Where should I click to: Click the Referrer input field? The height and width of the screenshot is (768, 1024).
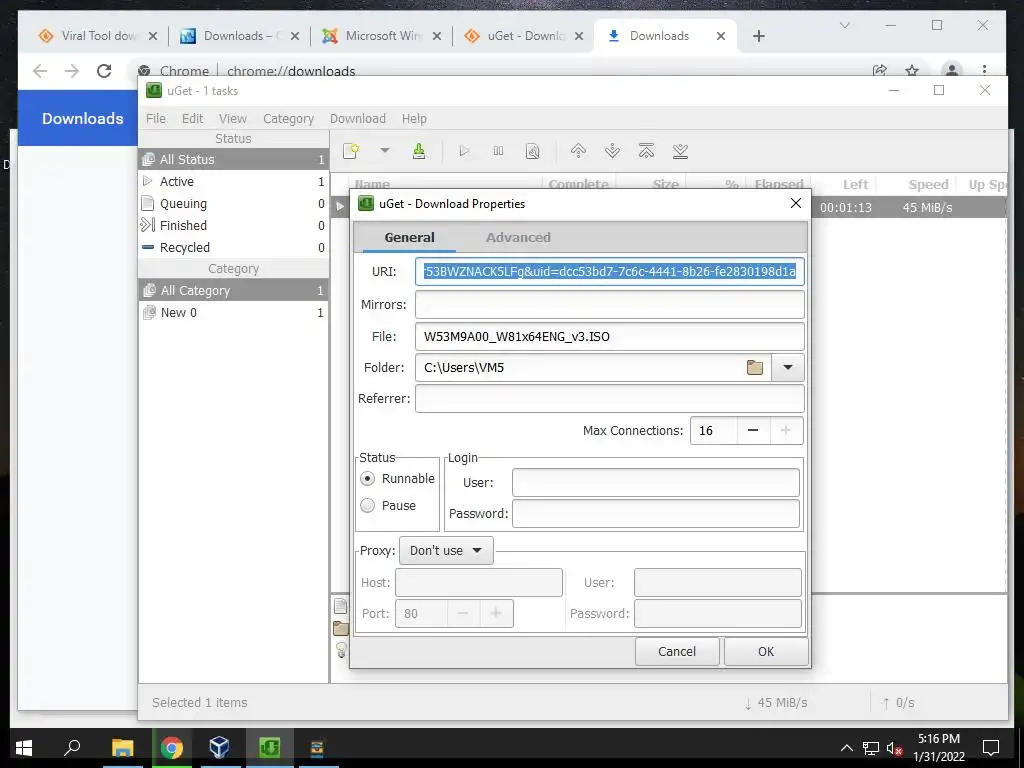[609, 398]
